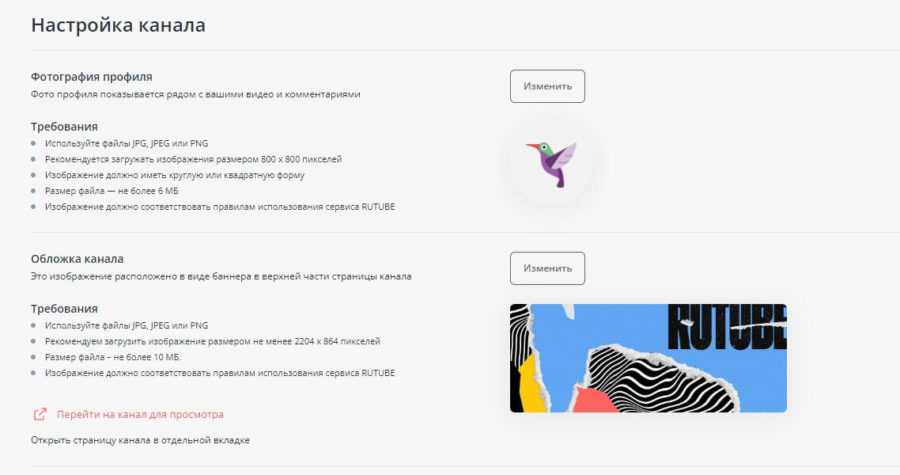
Task: Click Требования heading under Обложка канала
Action: (64, 309)
